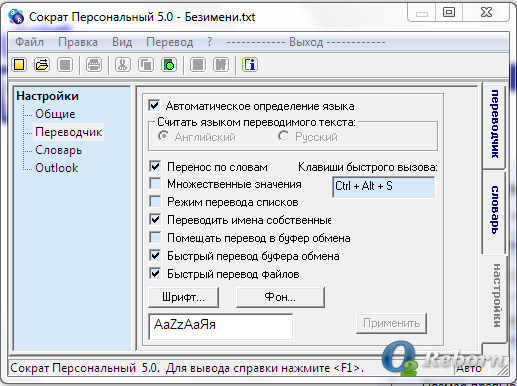The height and width of the screenshot is (386, 517).
Task: Open the ? help menu
Action: [x=209, y=42]
